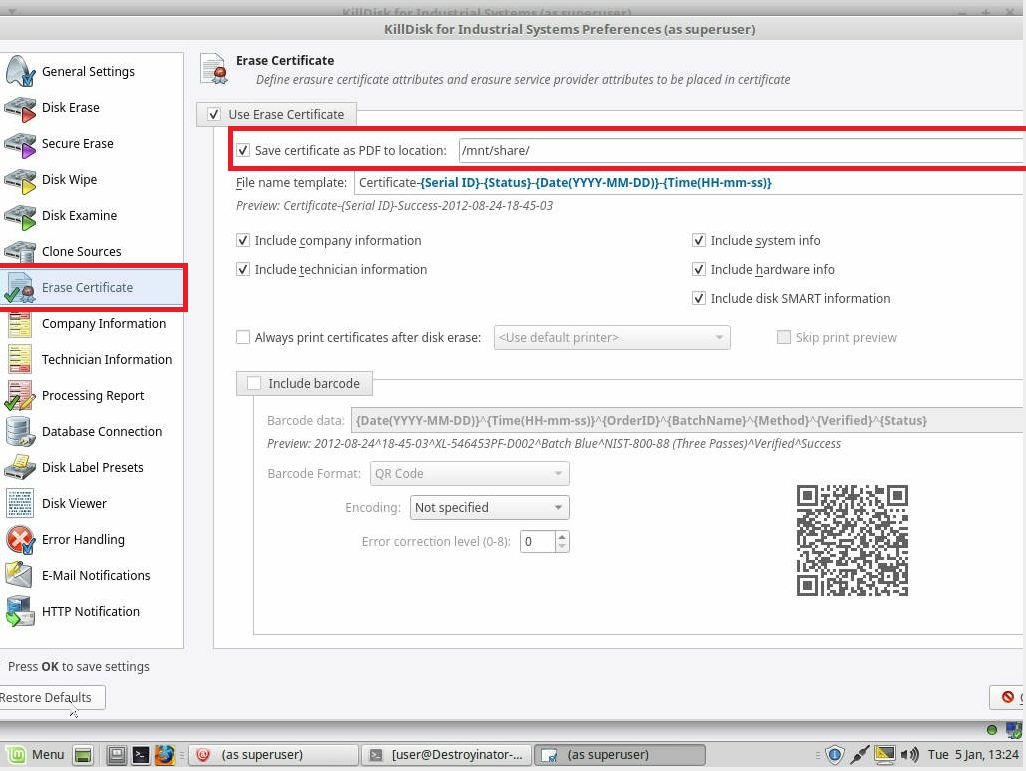
Task: Click the display monitor tray icon
Action: coord(885,755)
